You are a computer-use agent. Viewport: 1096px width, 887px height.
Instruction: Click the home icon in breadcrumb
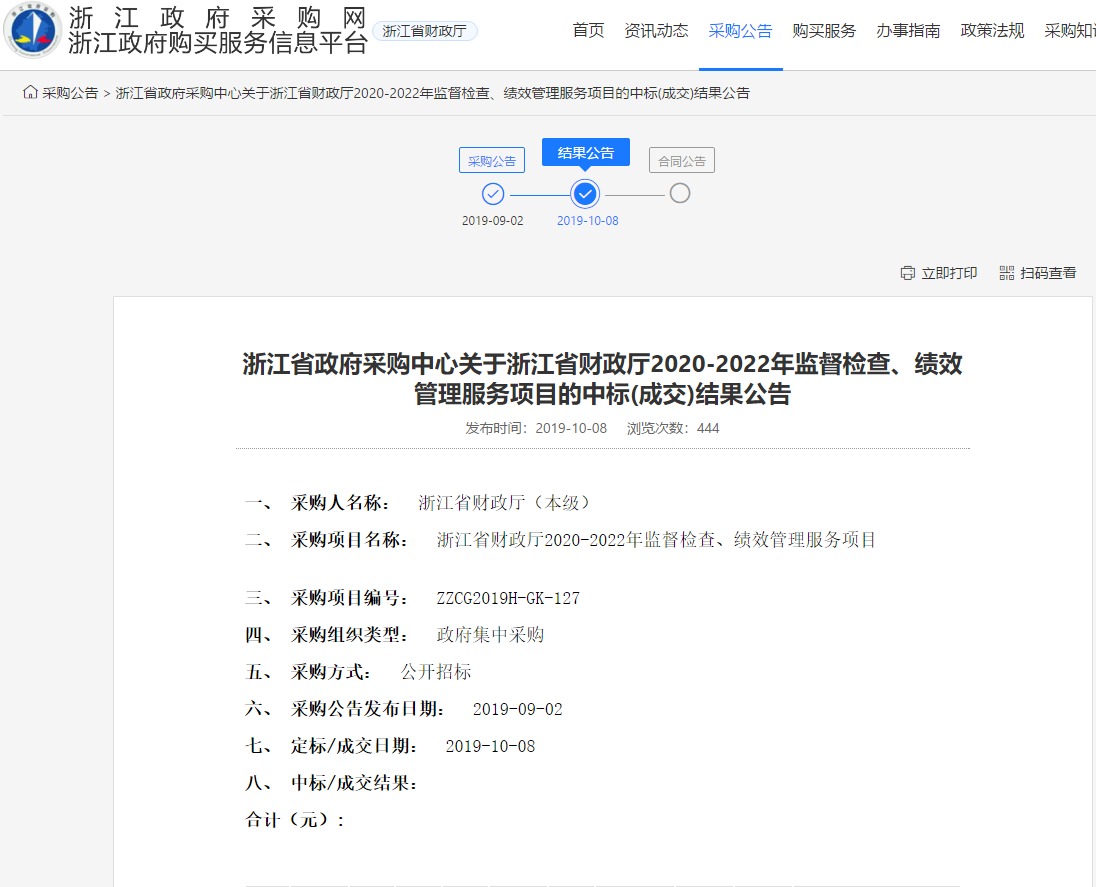30,93
